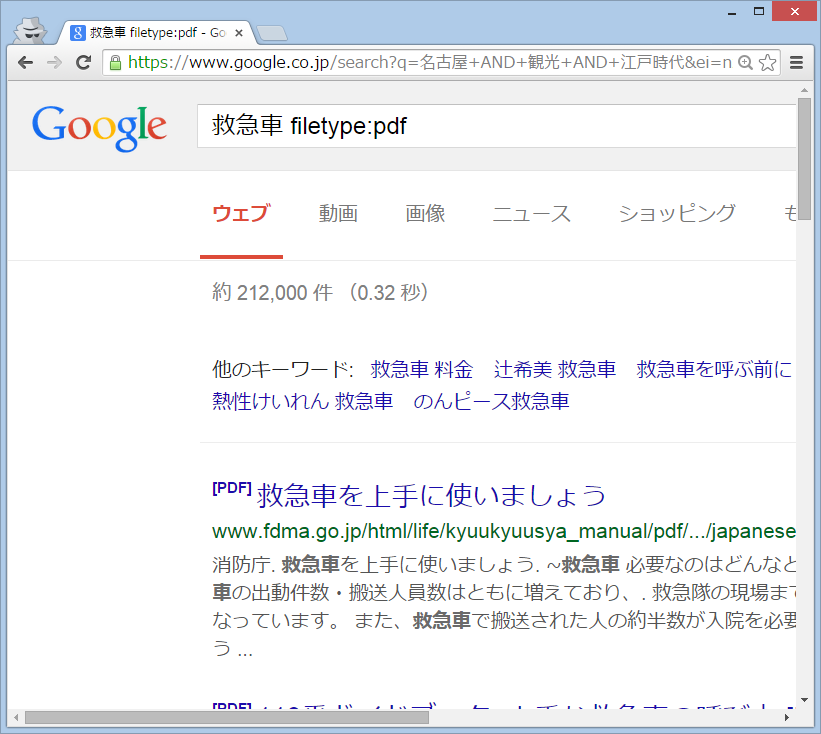Open the 救急車を上手に使いましょう PDF result
This screenshot has height=734, width=821.
pyautogui.click(x=431, y=495)
